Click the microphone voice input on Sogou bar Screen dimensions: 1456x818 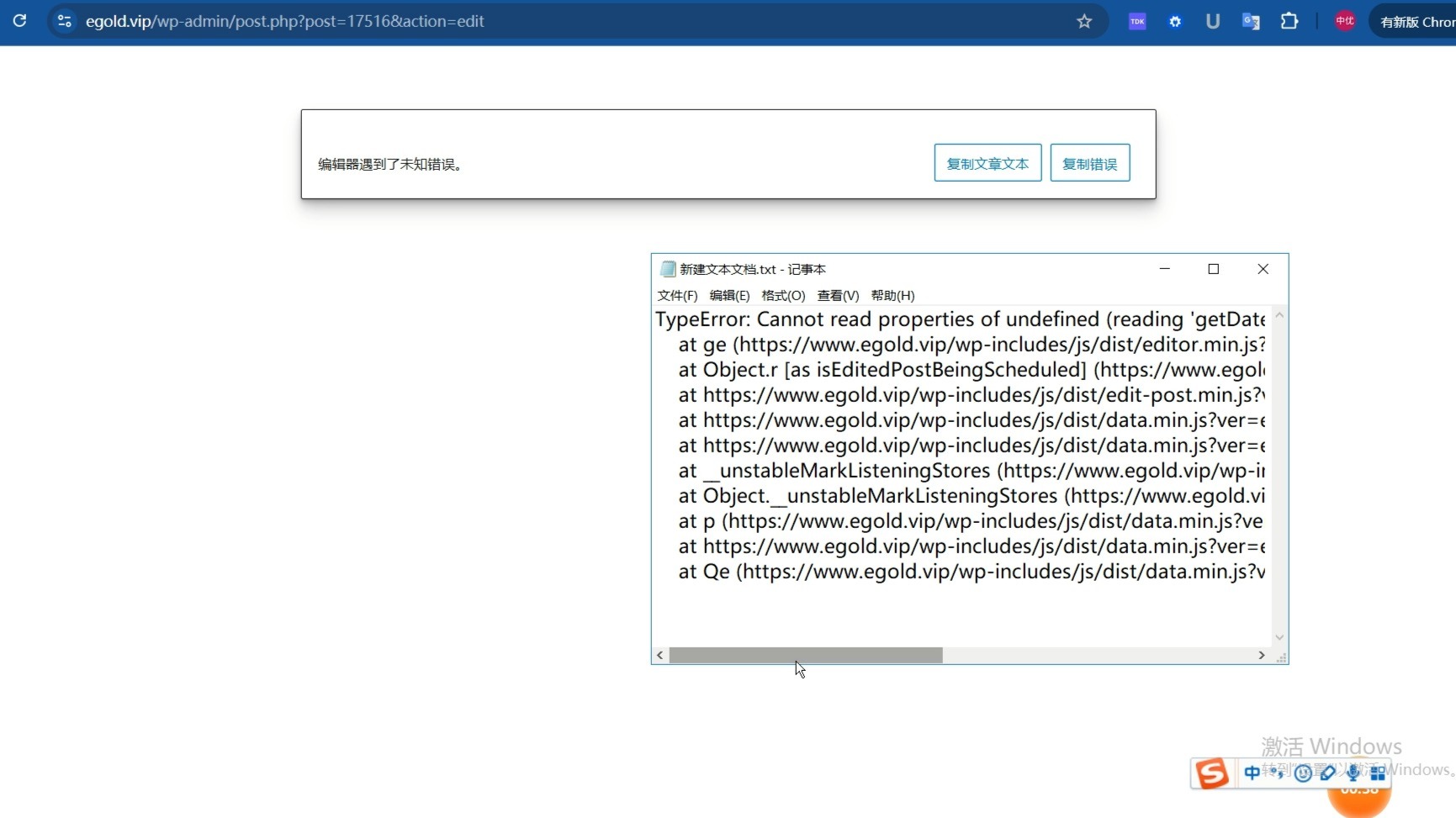click(x=1353, y=773)
